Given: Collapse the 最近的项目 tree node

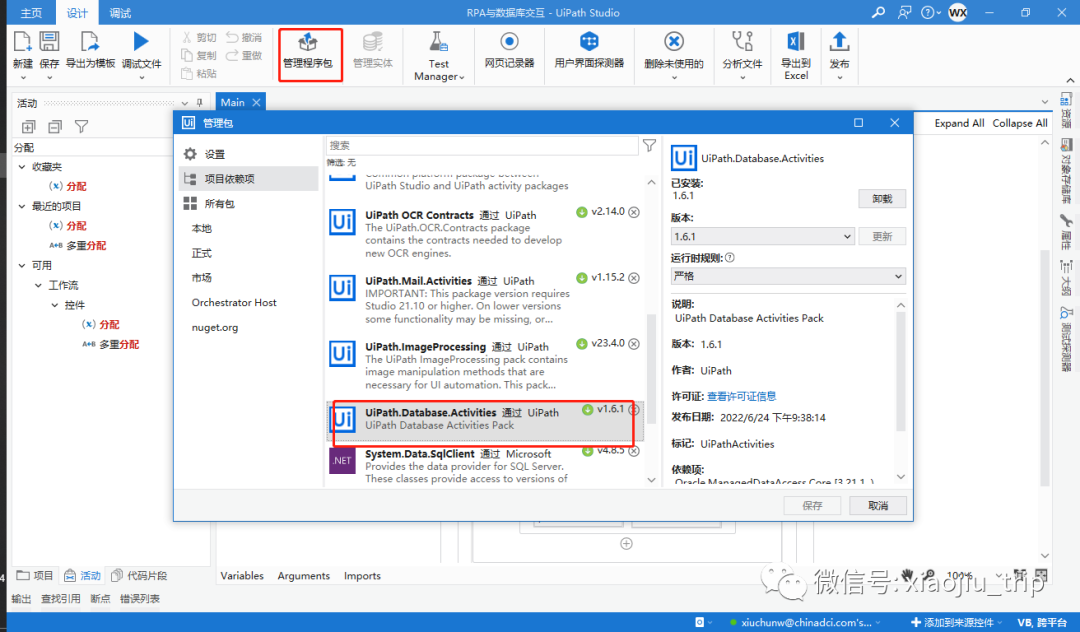Looking at the screenshot, I should tap(21, 206).
